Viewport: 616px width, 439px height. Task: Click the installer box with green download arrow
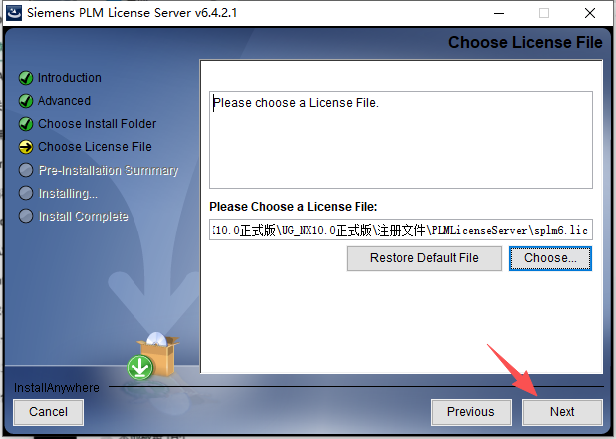tap(153, 356)
